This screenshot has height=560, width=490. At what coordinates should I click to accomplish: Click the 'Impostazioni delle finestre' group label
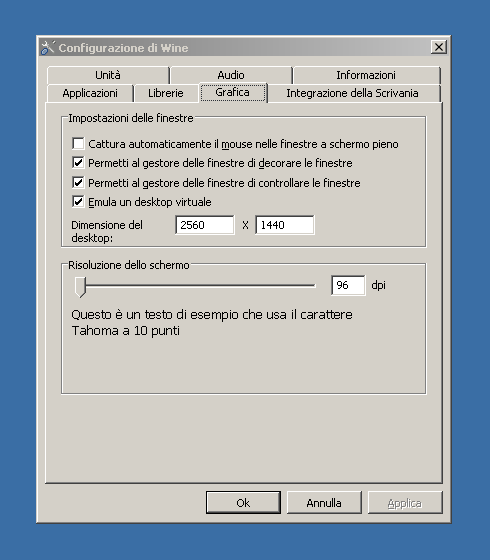[131, 118]
